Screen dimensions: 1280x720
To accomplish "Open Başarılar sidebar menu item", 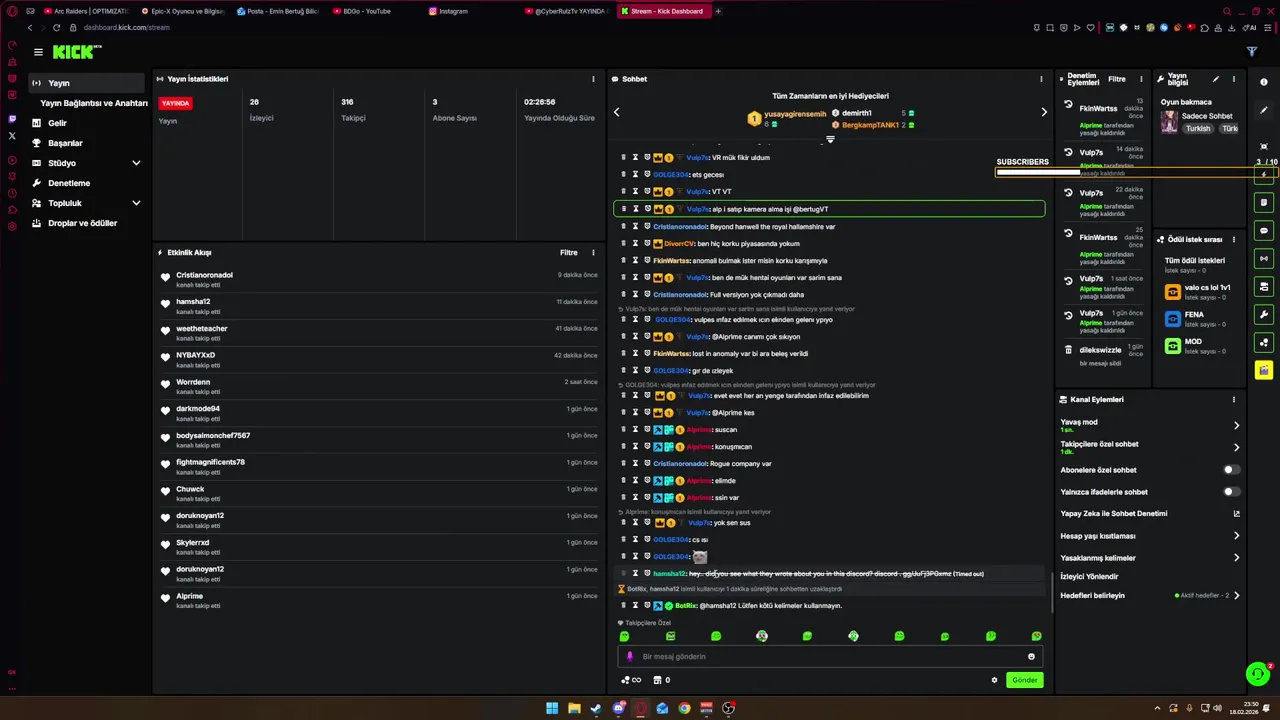I will click(87, 143).
